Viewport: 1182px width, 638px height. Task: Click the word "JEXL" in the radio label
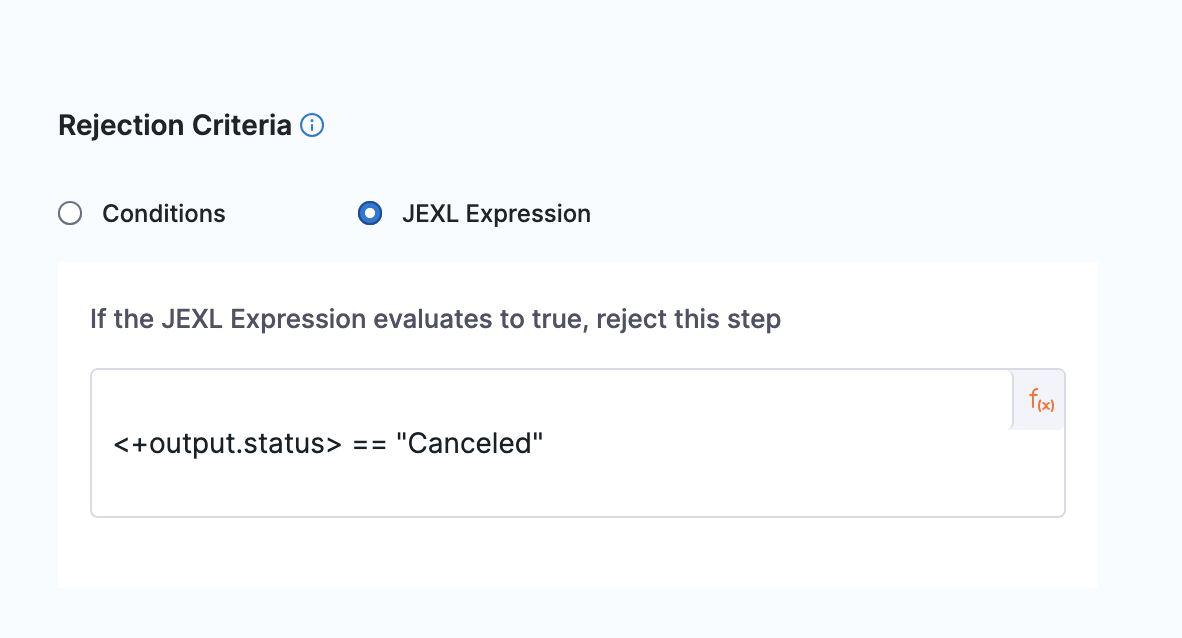[x=429, y=214]
